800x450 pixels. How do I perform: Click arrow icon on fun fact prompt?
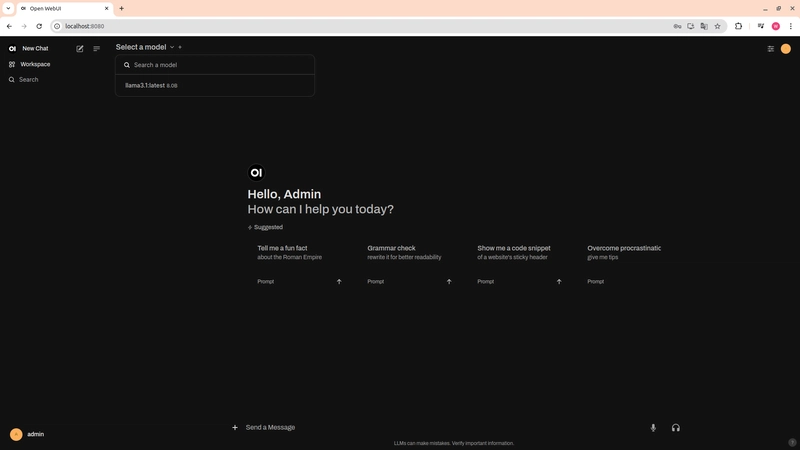click(339, 282)
